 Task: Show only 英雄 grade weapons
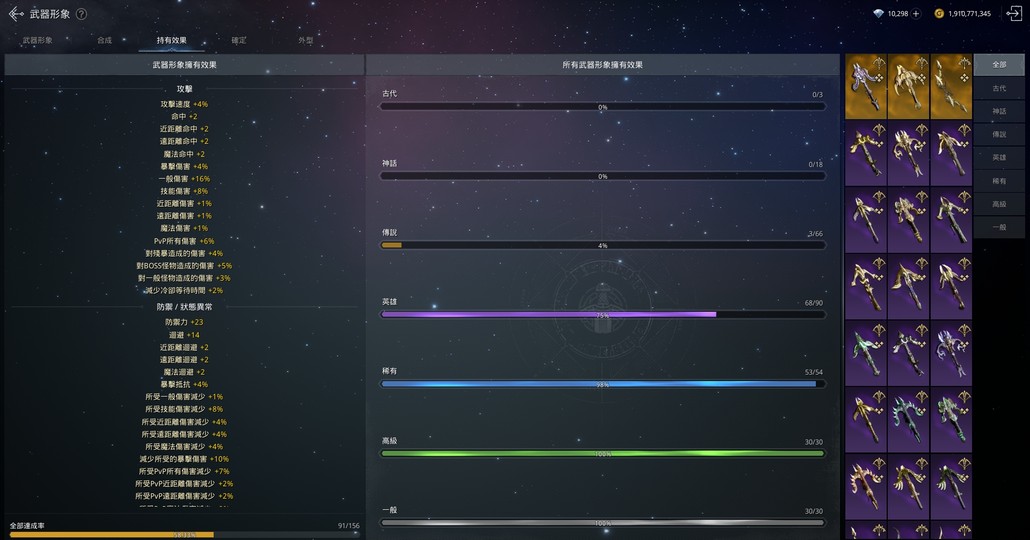click(999, 158)
